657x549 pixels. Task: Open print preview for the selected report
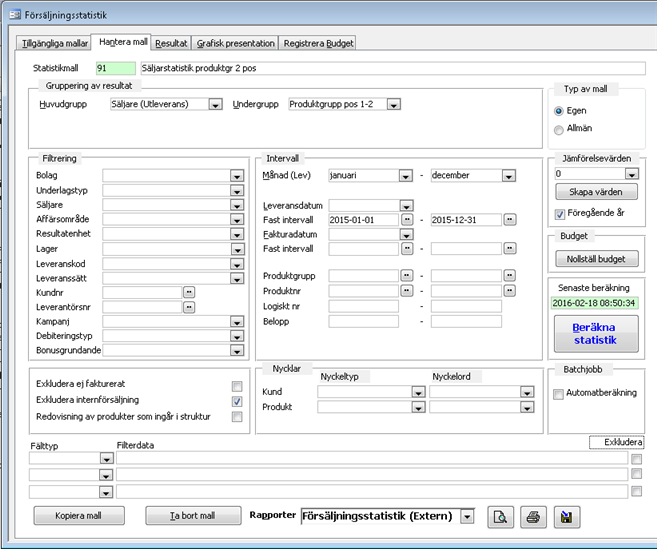pos(499,516)
